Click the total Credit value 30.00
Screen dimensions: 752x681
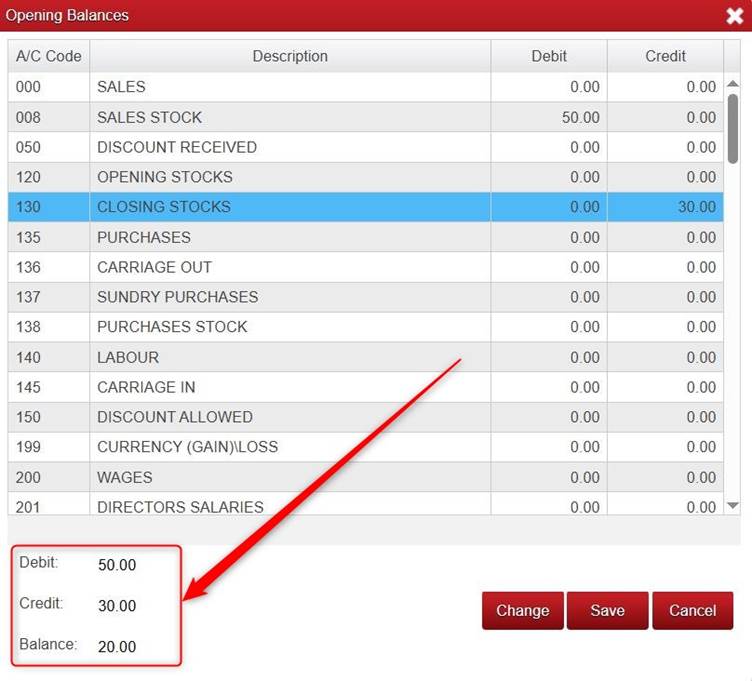click(117, 606)
